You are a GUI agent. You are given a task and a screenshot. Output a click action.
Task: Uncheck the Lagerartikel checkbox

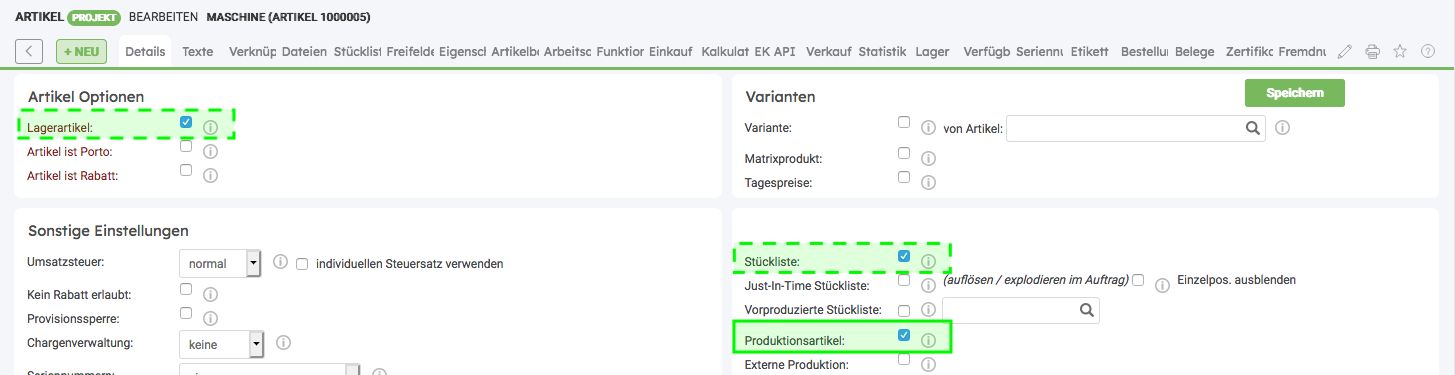pyautogui.click(x=186, y=122)
